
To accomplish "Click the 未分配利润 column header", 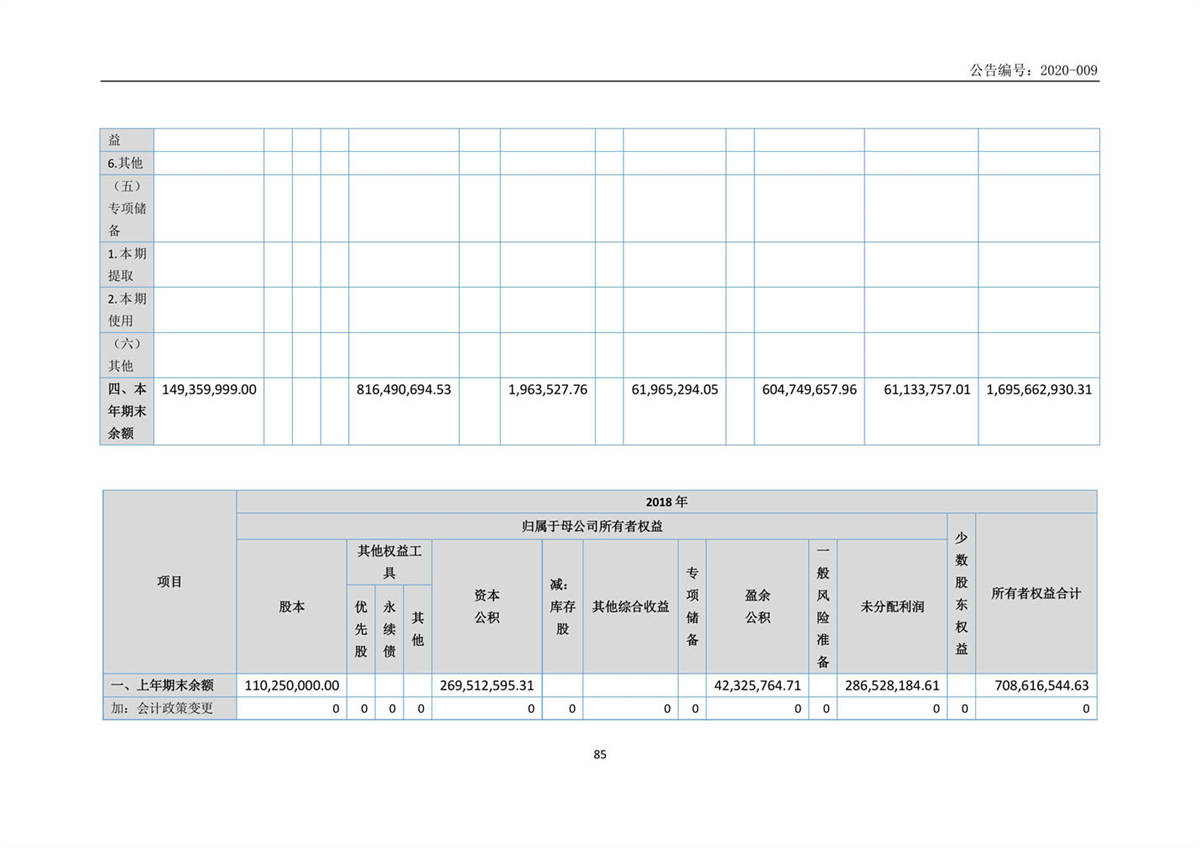I will (x=892, y=606).
